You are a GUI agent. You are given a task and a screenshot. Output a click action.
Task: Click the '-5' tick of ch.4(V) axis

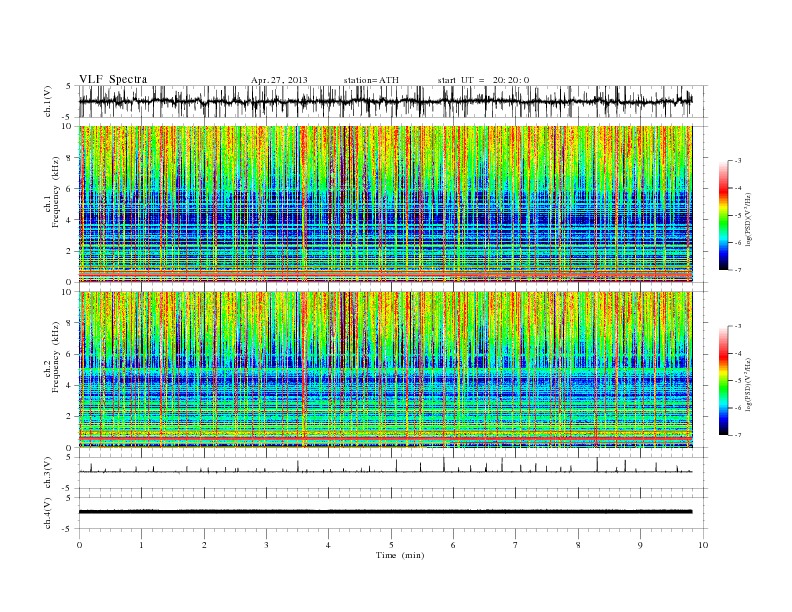tap(68, 529)
